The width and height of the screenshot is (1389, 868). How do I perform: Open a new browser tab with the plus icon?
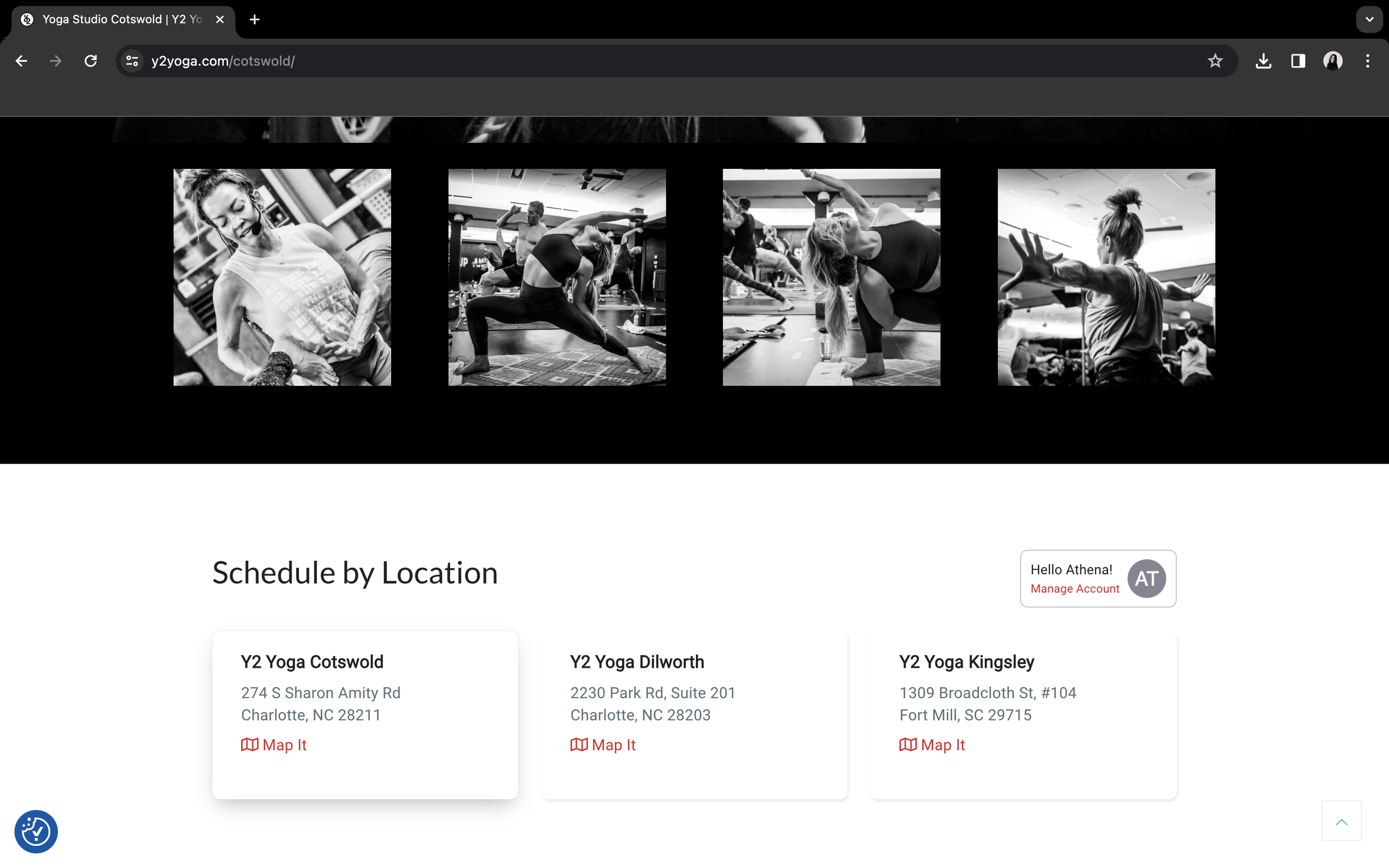254,19
